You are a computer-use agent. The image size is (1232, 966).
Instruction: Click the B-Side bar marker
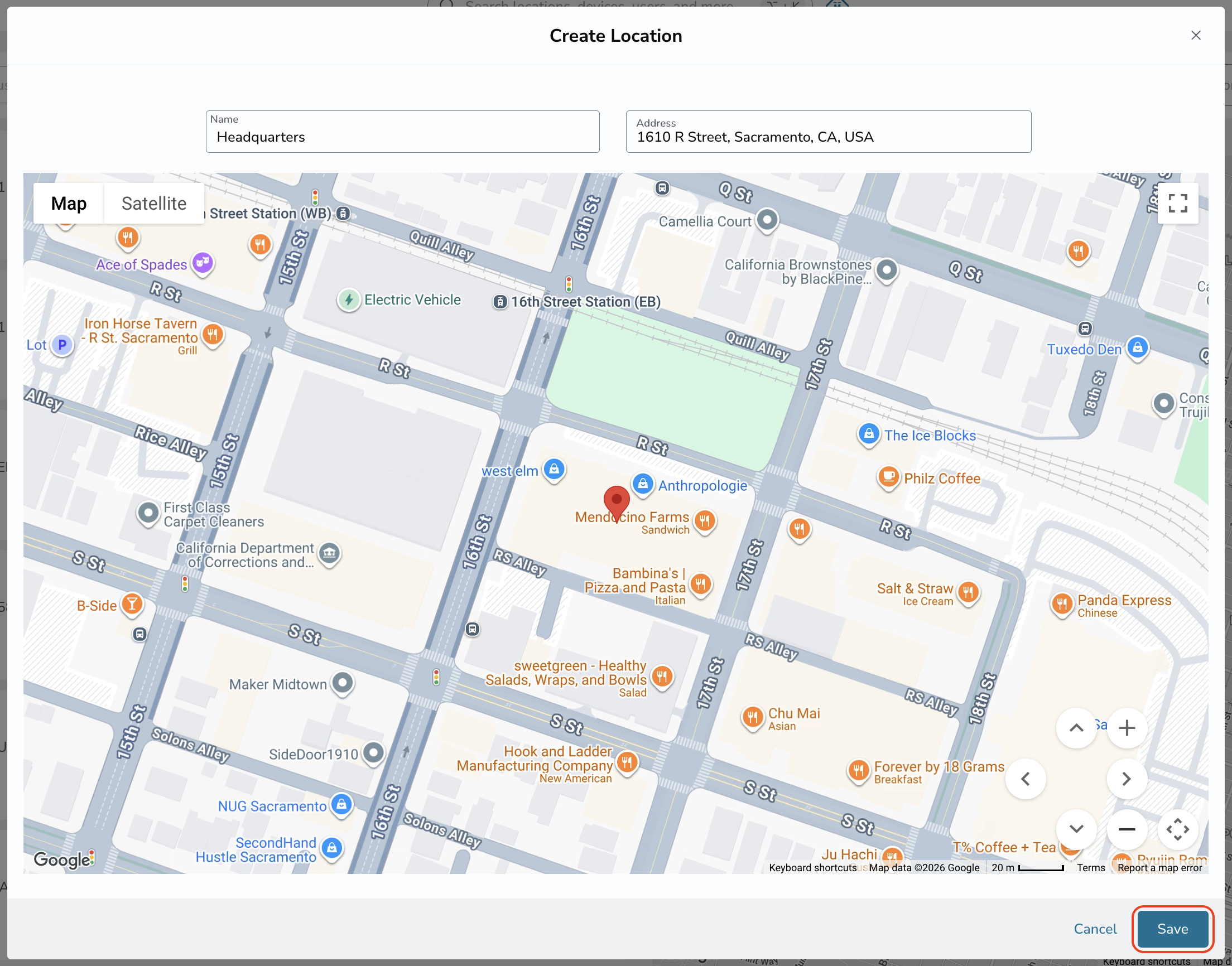131,605
